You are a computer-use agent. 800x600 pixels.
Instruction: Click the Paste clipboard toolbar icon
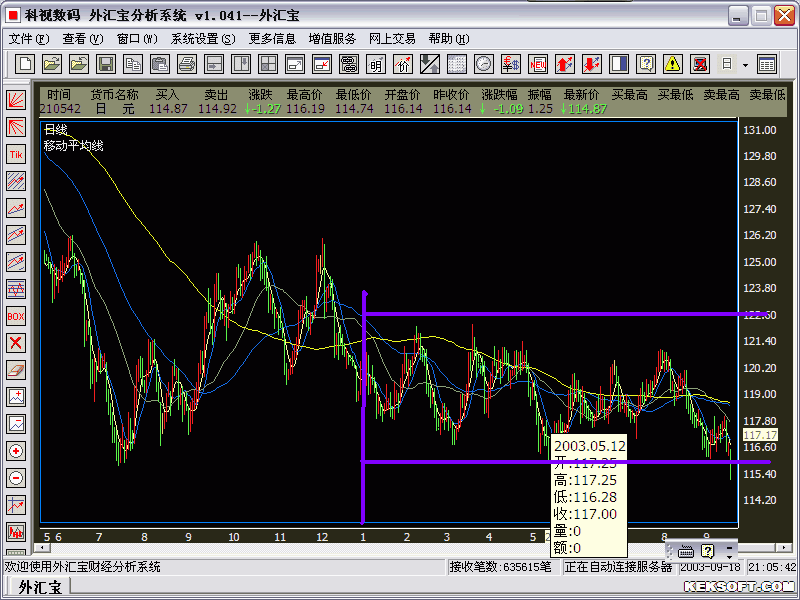(x=160, y=64)
